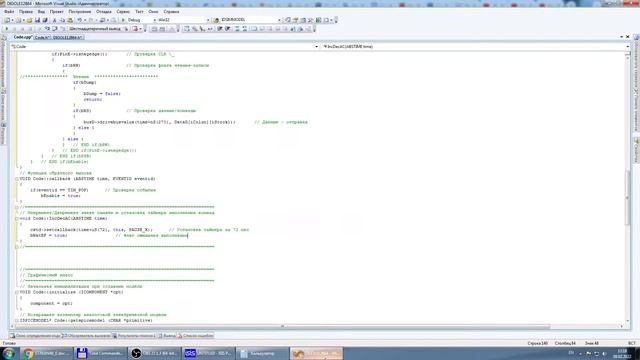Switch to the floppy-disk app in taskbar

100,353
